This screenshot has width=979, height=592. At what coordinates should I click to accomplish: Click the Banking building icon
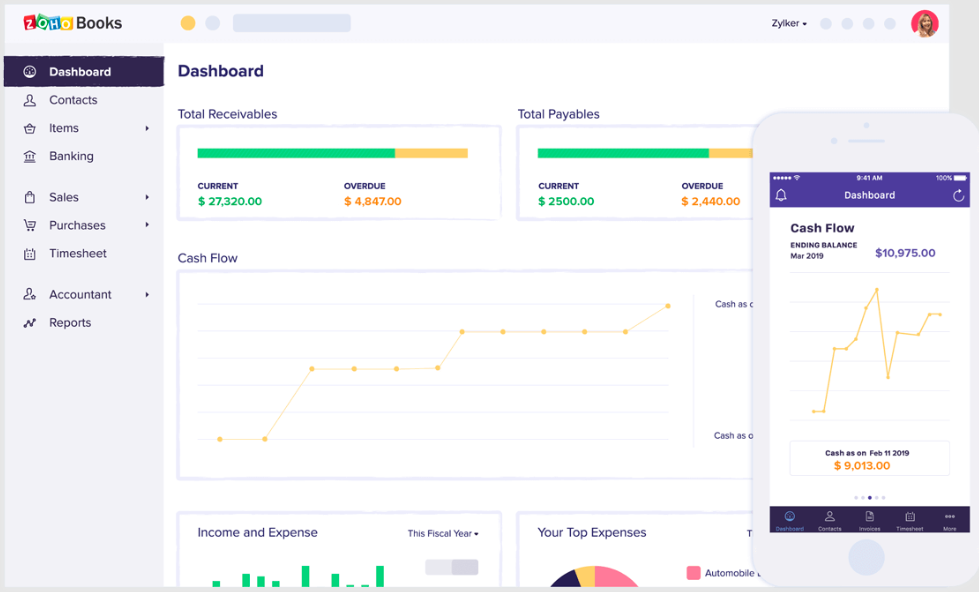29,156
